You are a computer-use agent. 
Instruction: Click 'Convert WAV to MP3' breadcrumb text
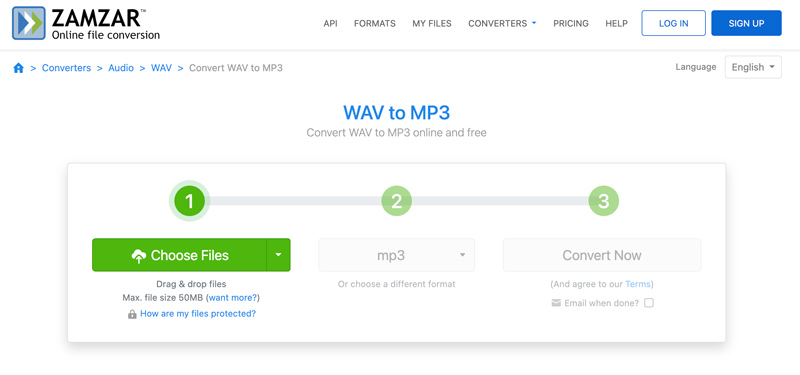coord(236,68)
